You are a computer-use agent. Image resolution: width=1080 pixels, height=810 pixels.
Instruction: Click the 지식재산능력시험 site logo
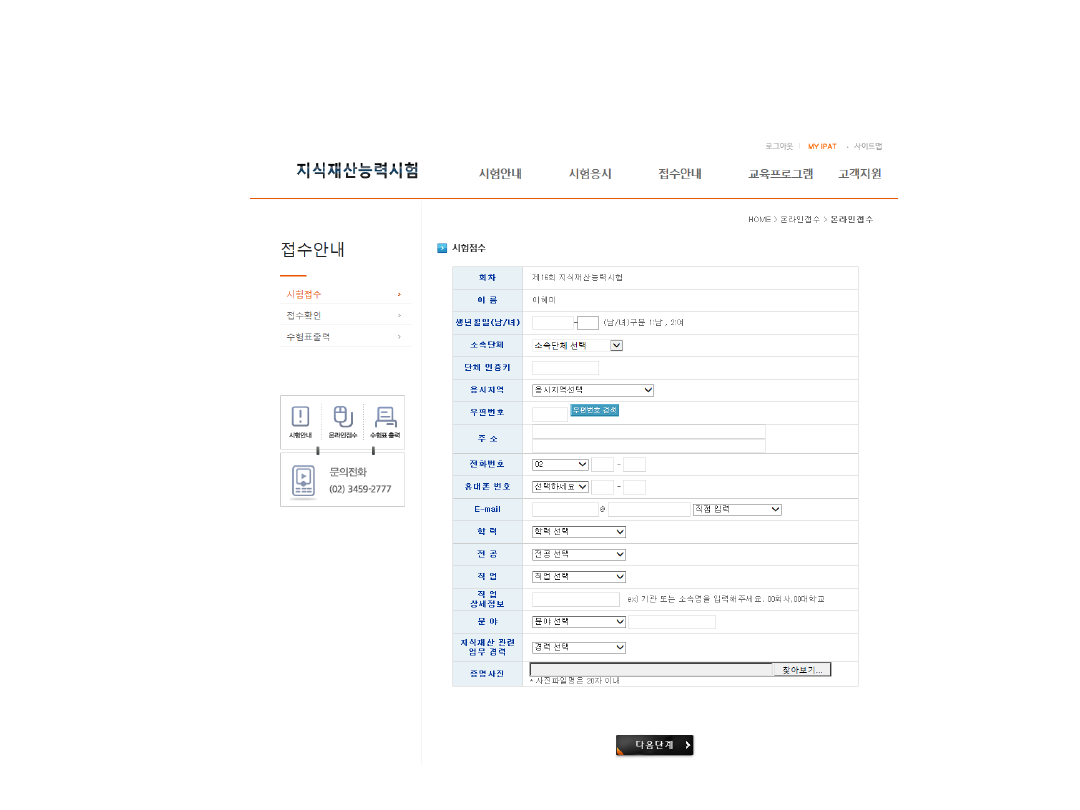[357, 170]
